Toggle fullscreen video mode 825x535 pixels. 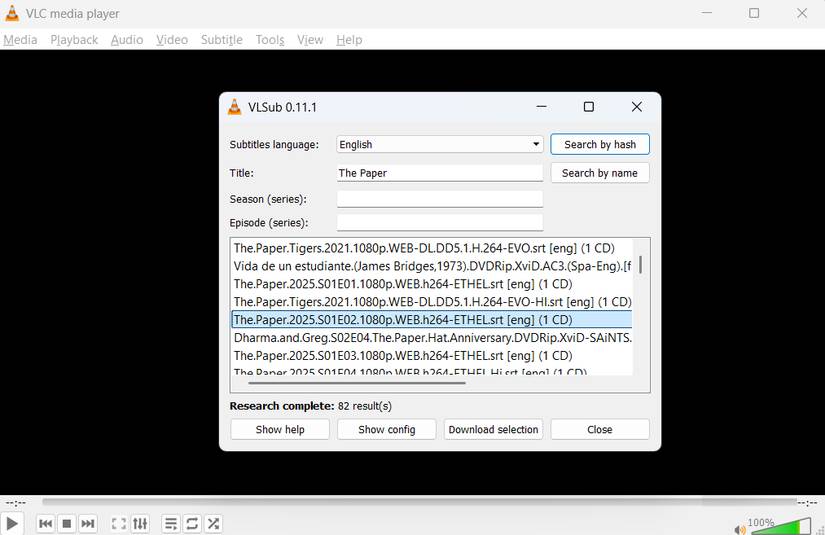click(119, 523)
